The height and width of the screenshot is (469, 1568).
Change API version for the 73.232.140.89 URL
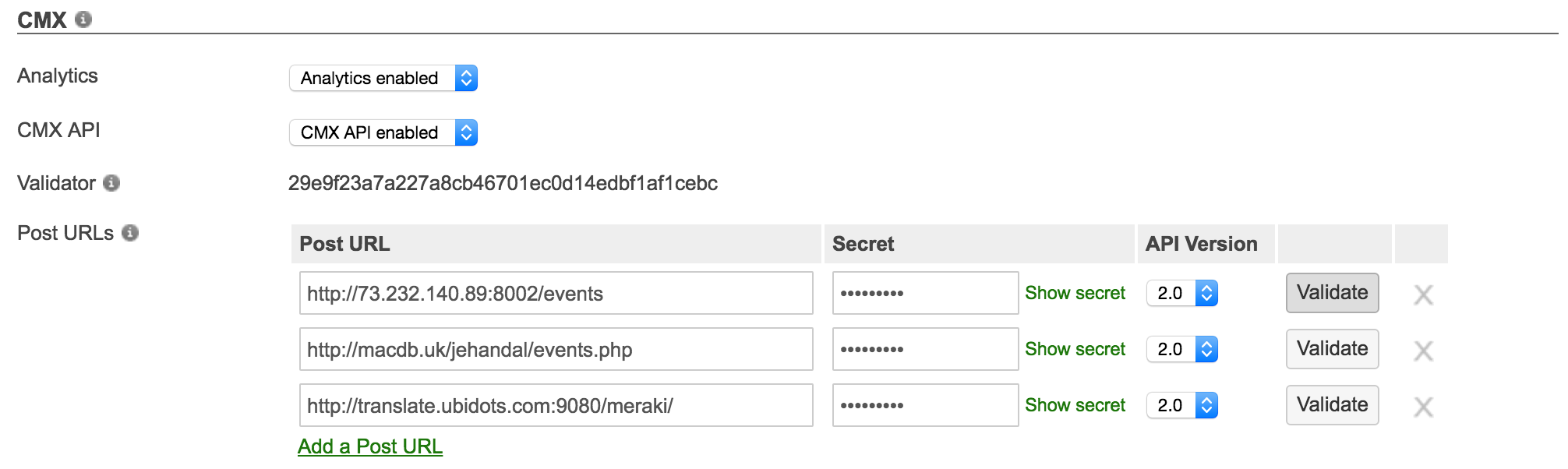point(1182,293)
